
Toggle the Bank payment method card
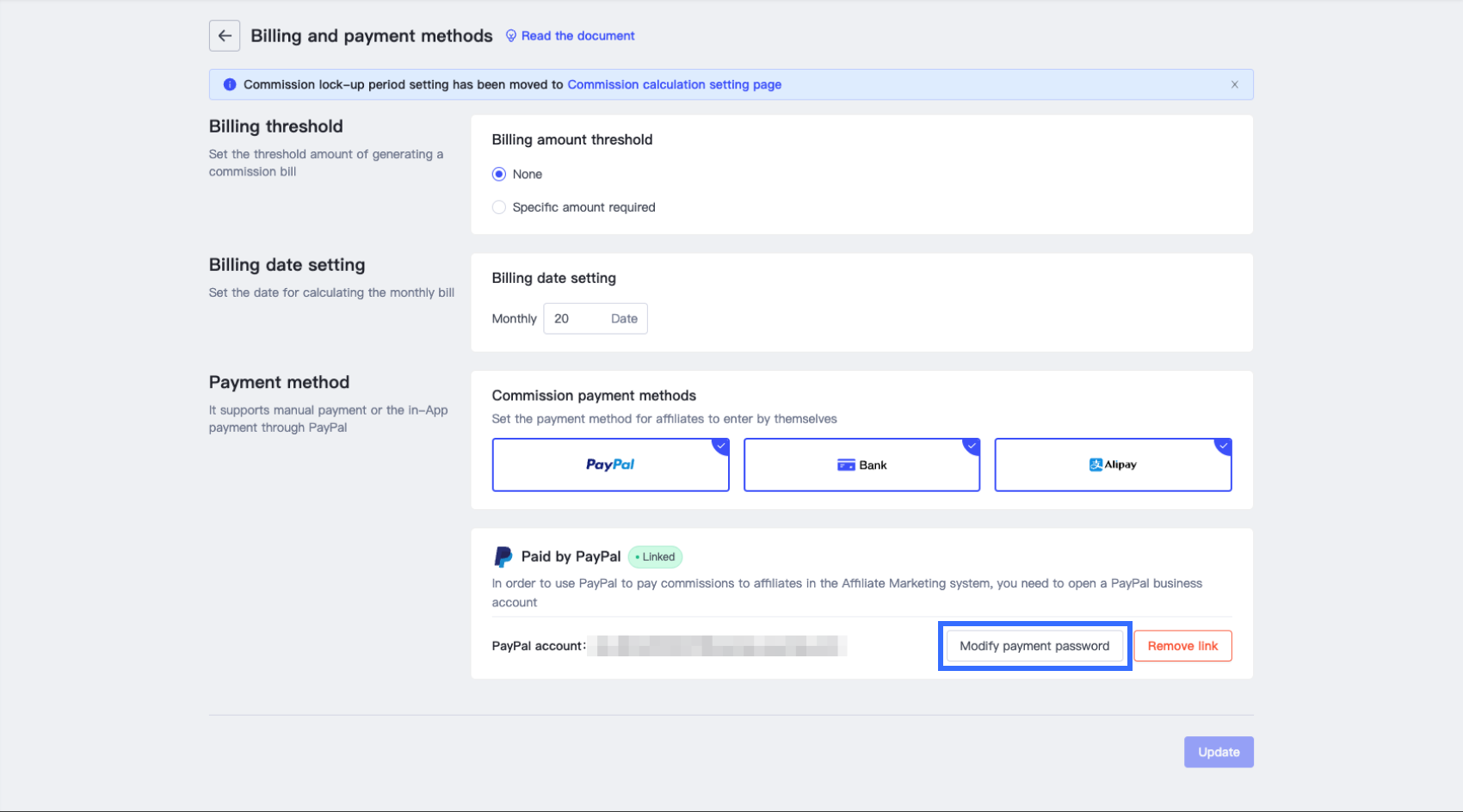[861, 465]
